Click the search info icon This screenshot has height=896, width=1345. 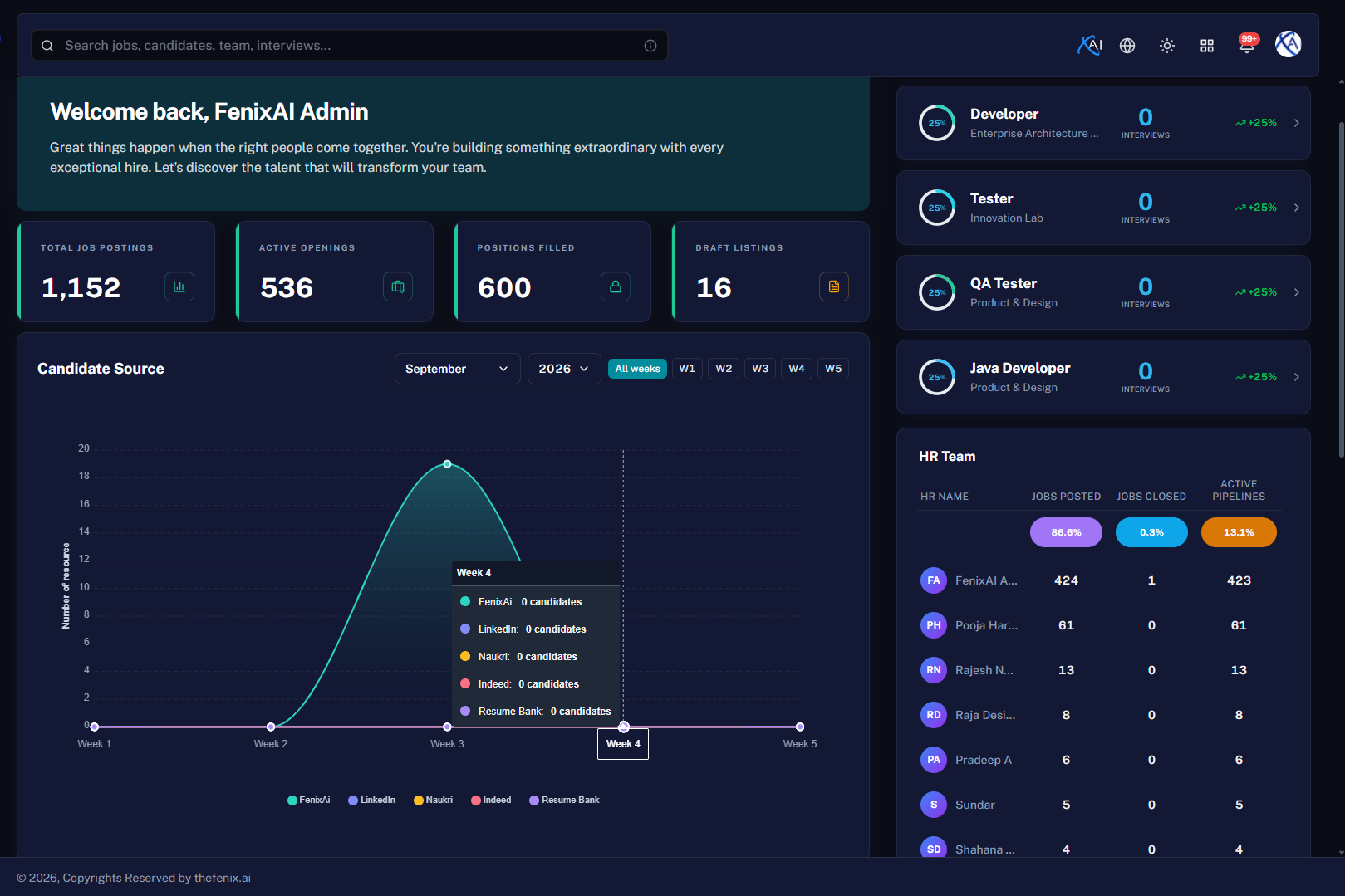[x=650, y=46]
